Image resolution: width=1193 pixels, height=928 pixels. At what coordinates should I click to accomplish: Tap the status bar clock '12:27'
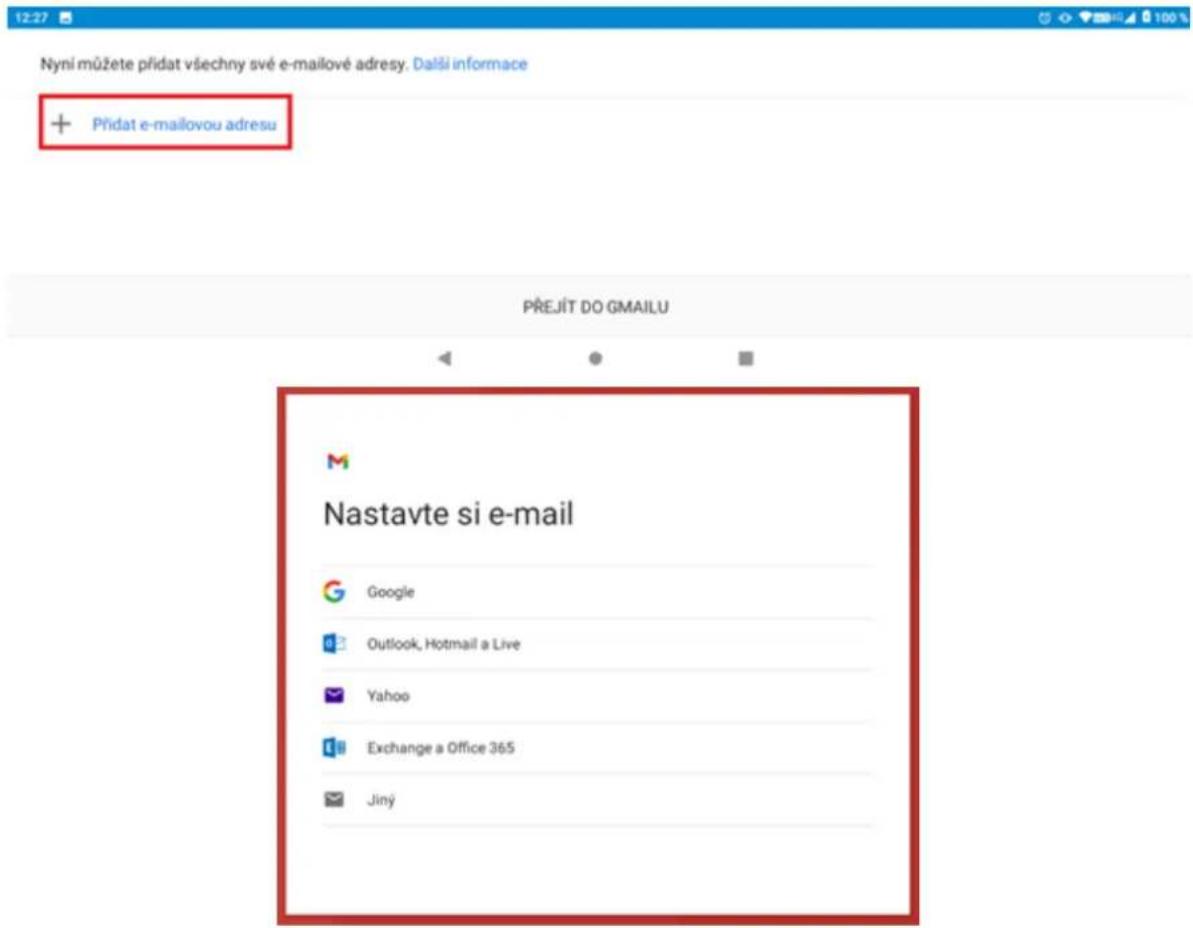[x=31, y=17]
